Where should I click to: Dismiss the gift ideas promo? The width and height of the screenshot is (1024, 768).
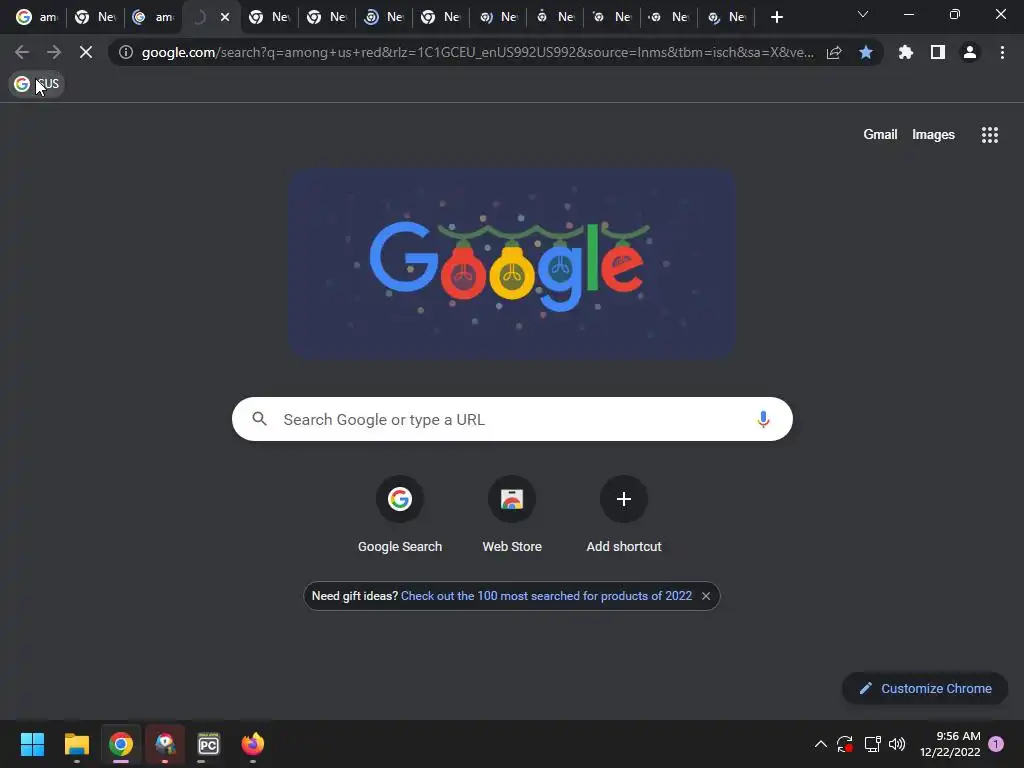706,596
